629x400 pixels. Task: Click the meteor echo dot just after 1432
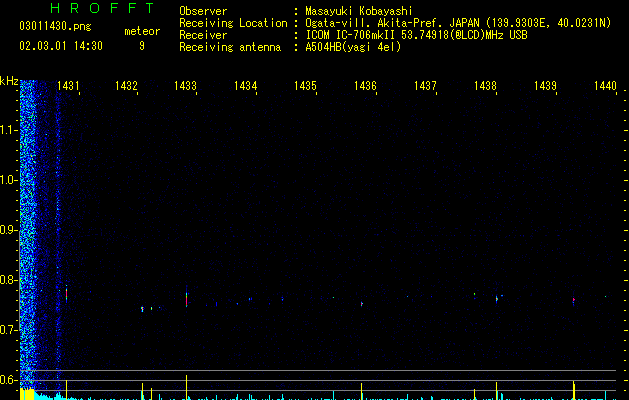[142, 309]
